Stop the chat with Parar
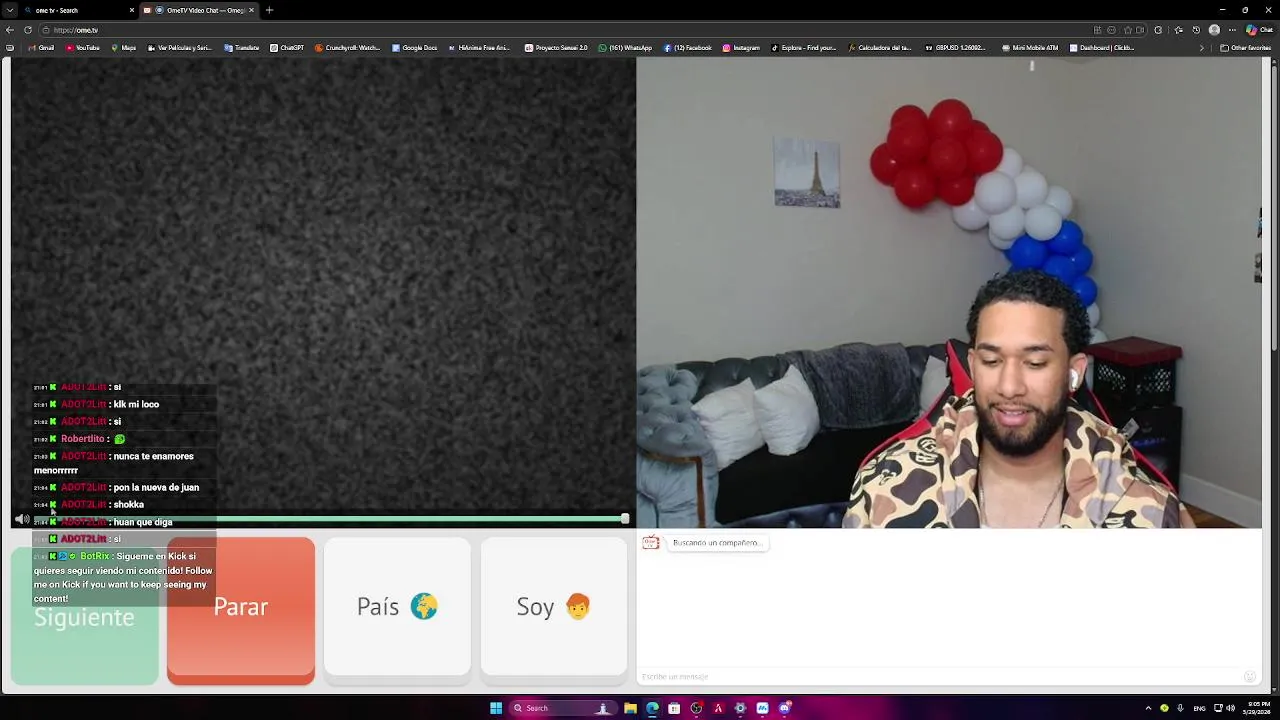The height and width of the screenshot is (720, 1280). coord(241,611)
